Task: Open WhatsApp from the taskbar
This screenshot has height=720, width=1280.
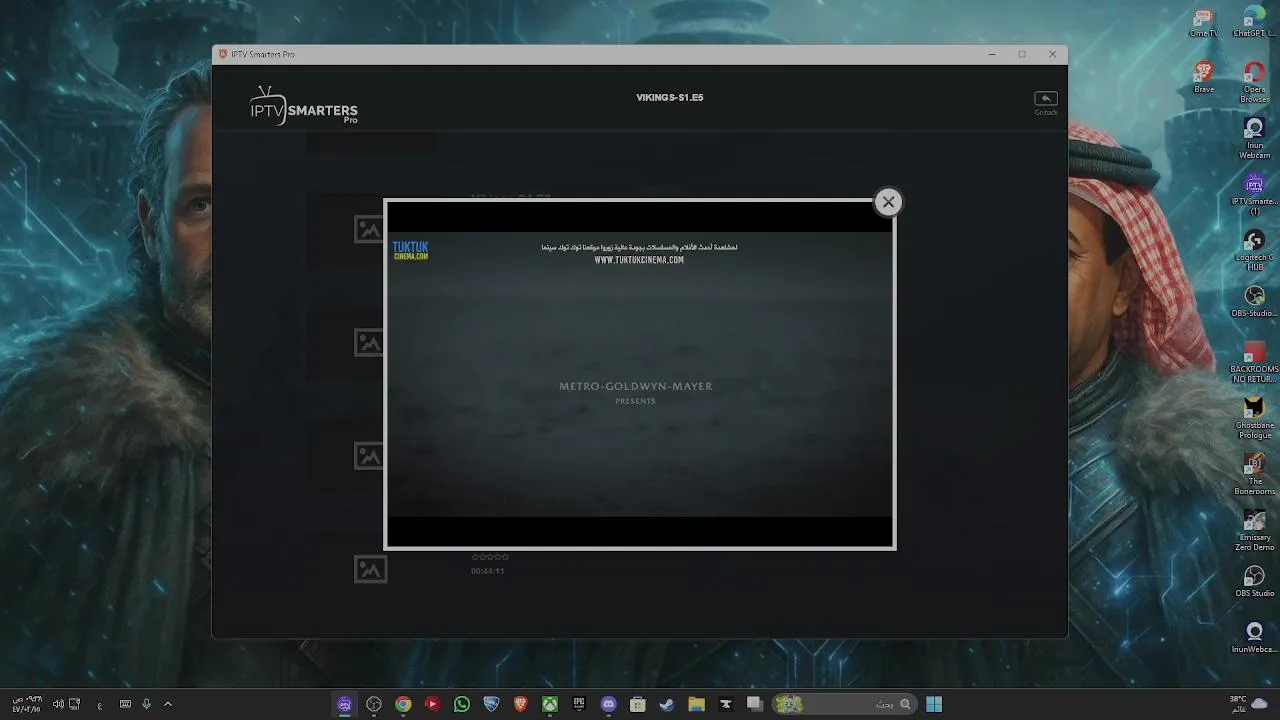Action: [462, 704]
